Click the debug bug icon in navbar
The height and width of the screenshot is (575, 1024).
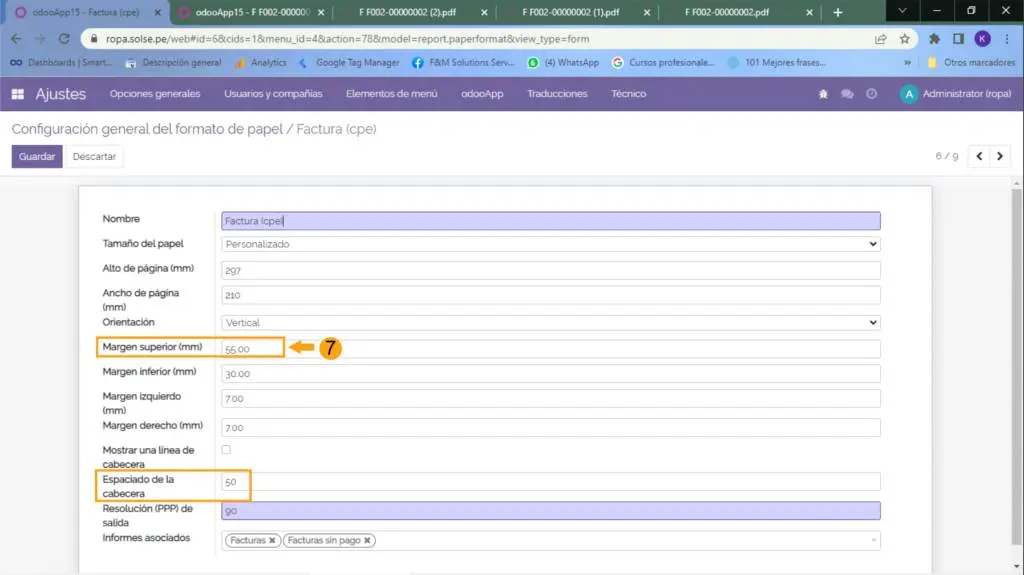pyautogui.click(x=823, y=94)
